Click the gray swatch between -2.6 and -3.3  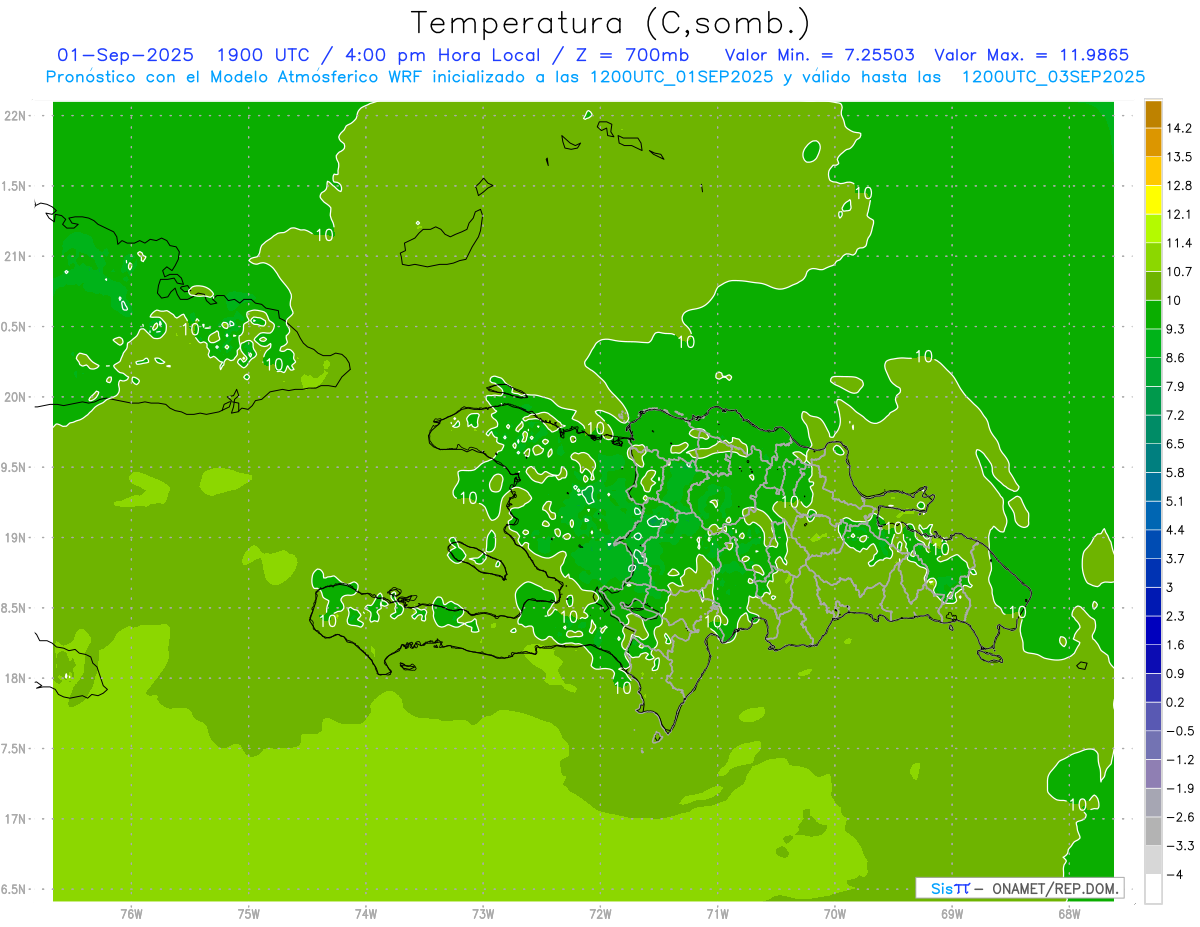1153,830
